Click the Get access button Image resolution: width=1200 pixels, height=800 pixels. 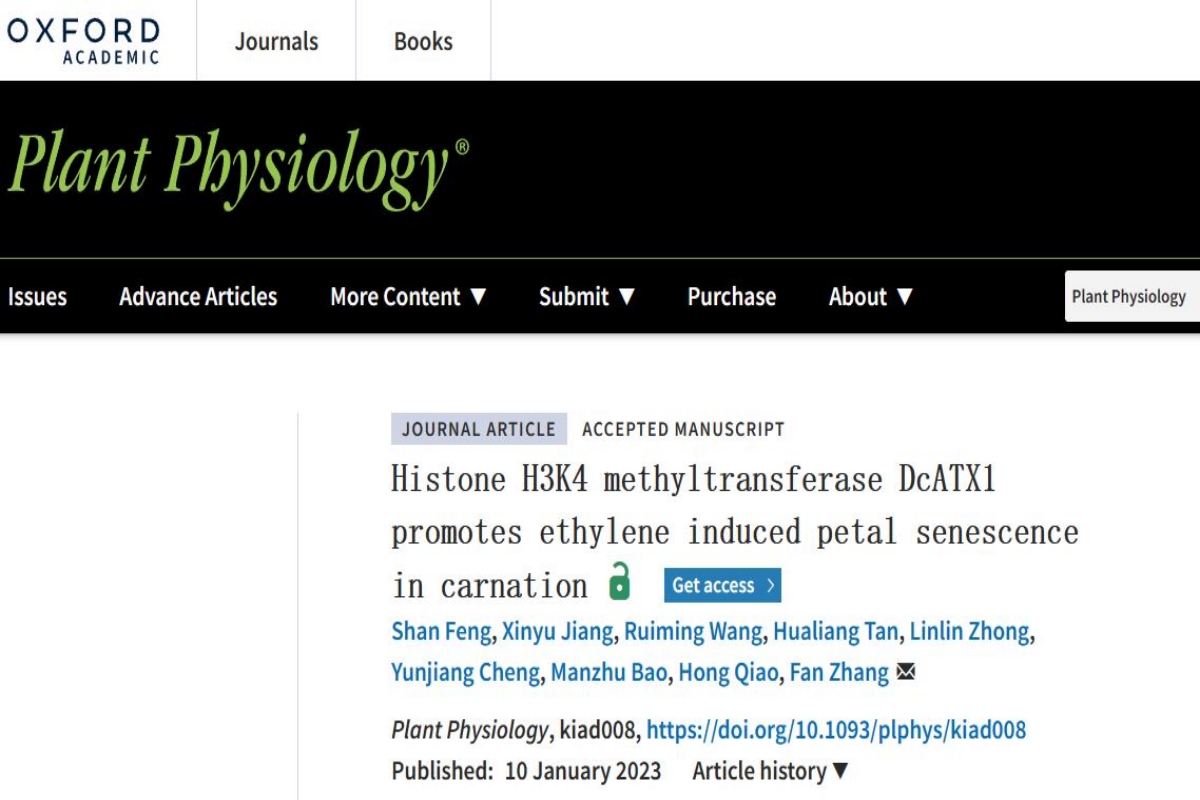(x=722, y=585)
